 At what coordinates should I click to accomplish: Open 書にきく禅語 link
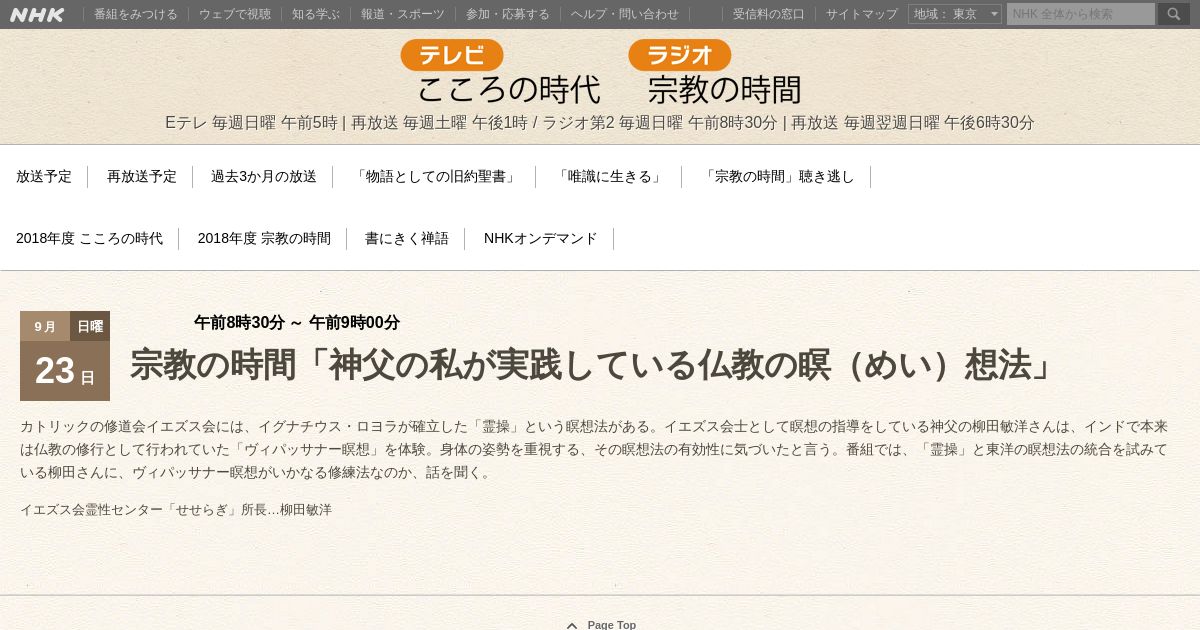(x=407, y=239)
